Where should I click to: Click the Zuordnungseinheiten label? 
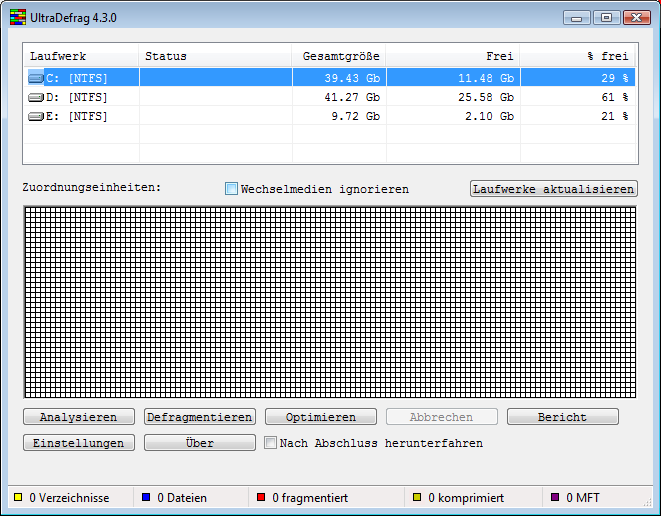point(92,187)
